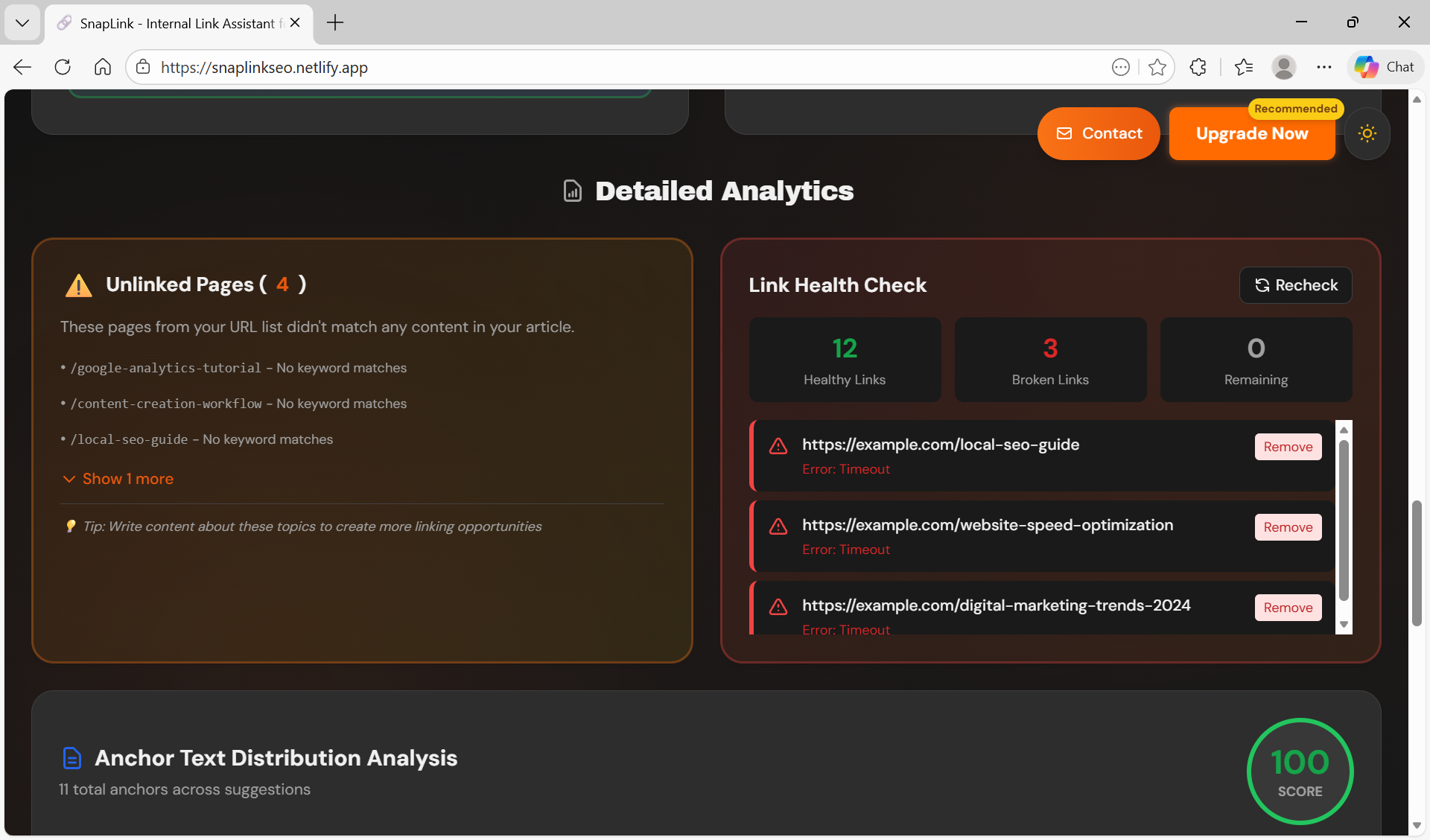Screen dimensions: 1430x840
Task: View site info lock icon
Action: (143, 67)
